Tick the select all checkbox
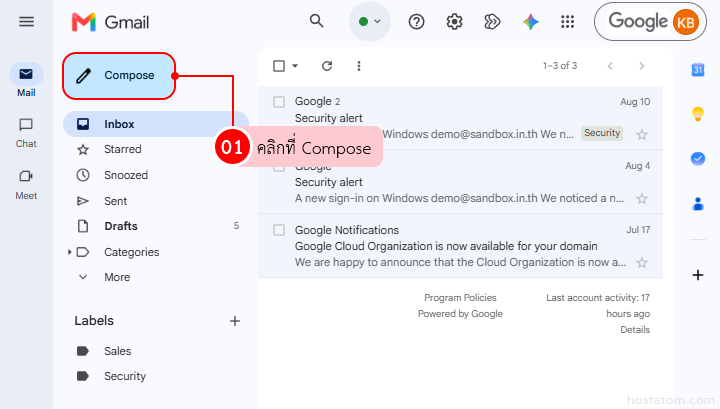Screen dimensions: 720x409 [x=279, y=66]
